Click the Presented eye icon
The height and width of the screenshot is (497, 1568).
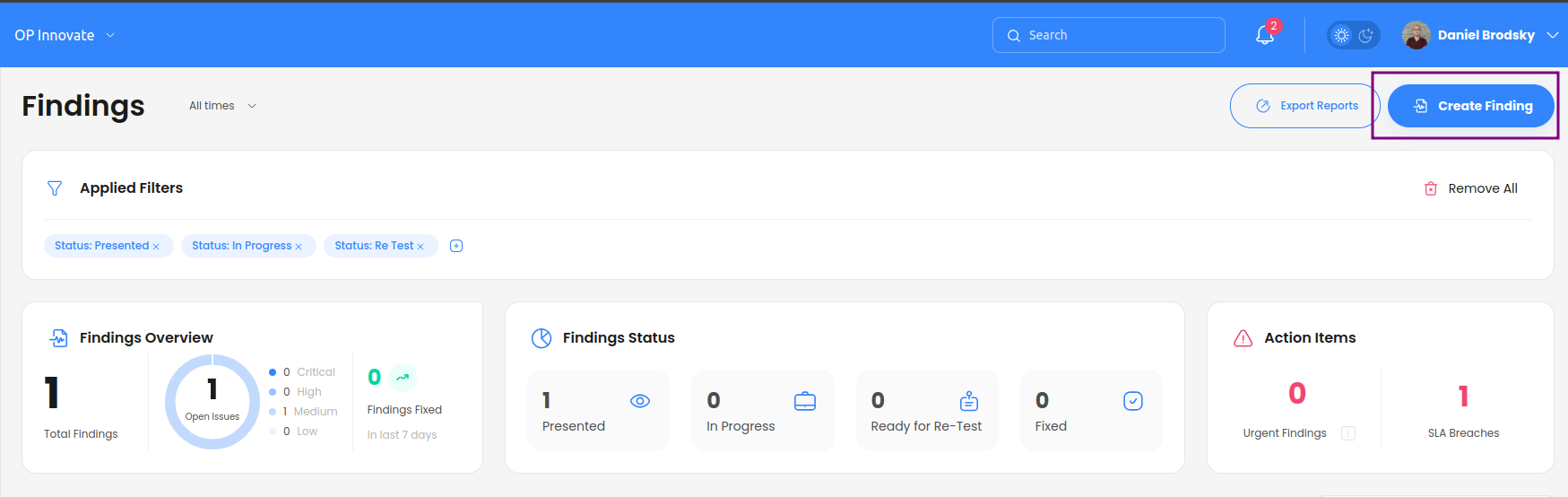pyautogui.click(x=640, y=401)
